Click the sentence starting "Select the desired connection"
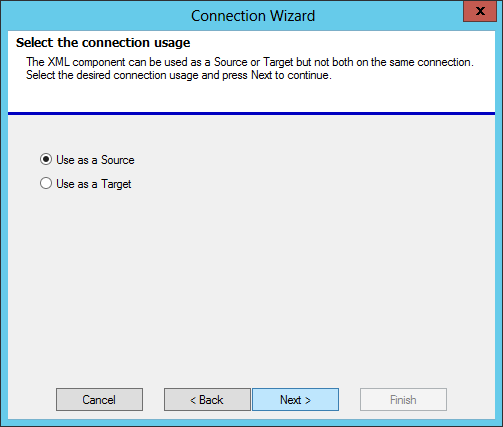 [179, 75]
